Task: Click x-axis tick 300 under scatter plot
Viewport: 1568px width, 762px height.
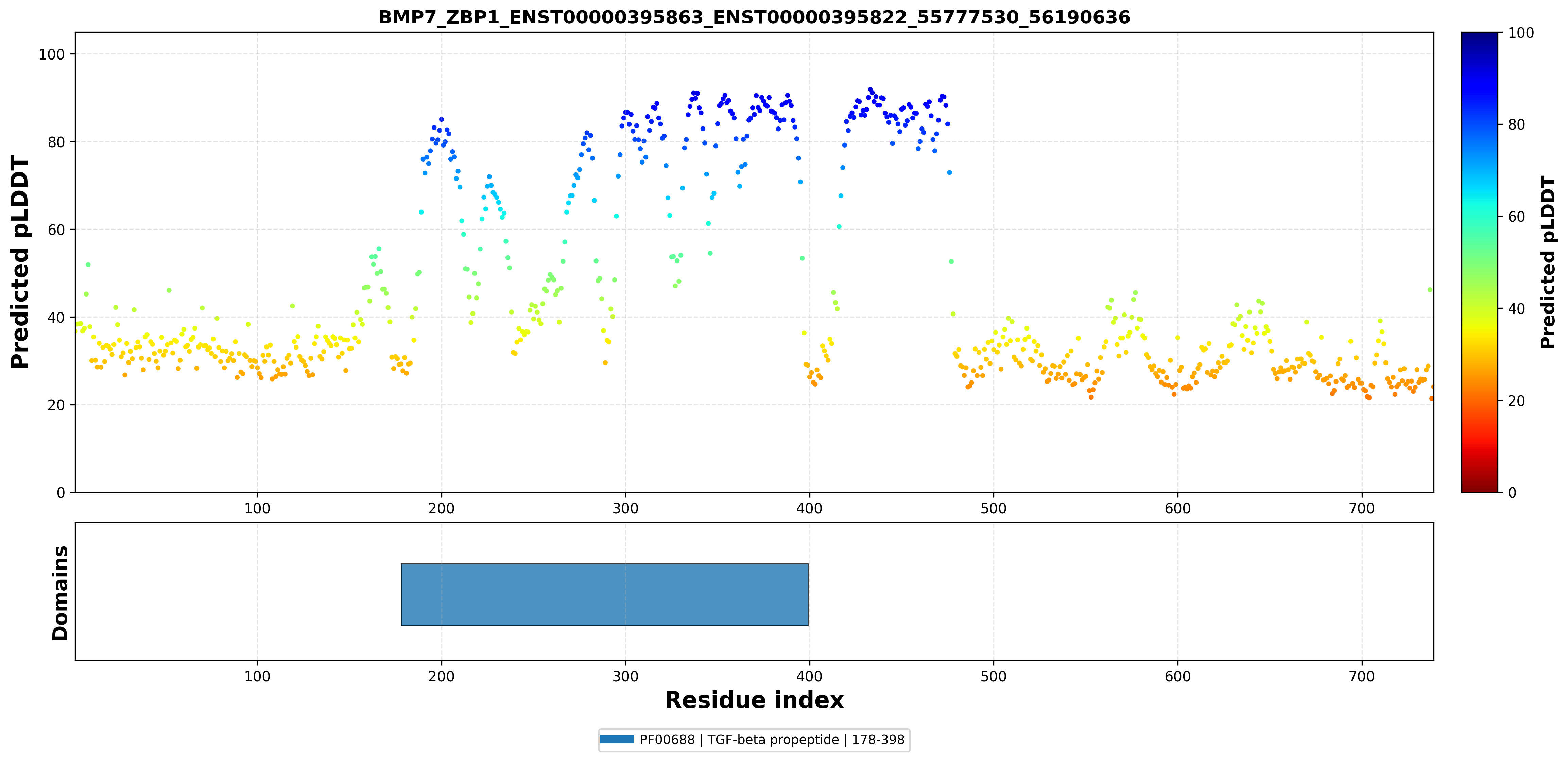Action: click(x=625, y=509)
